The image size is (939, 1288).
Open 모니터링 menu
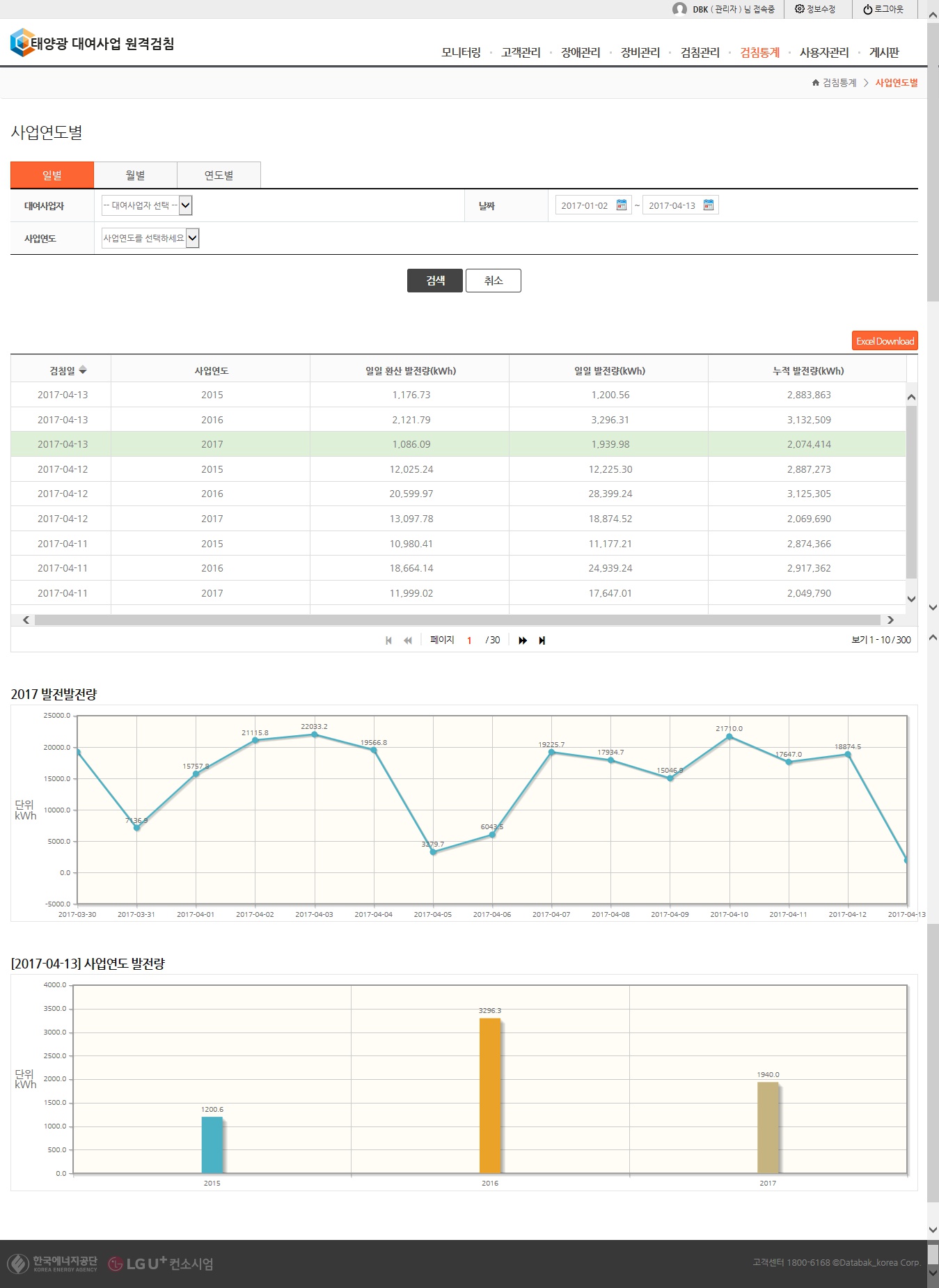tap(461, 52)
